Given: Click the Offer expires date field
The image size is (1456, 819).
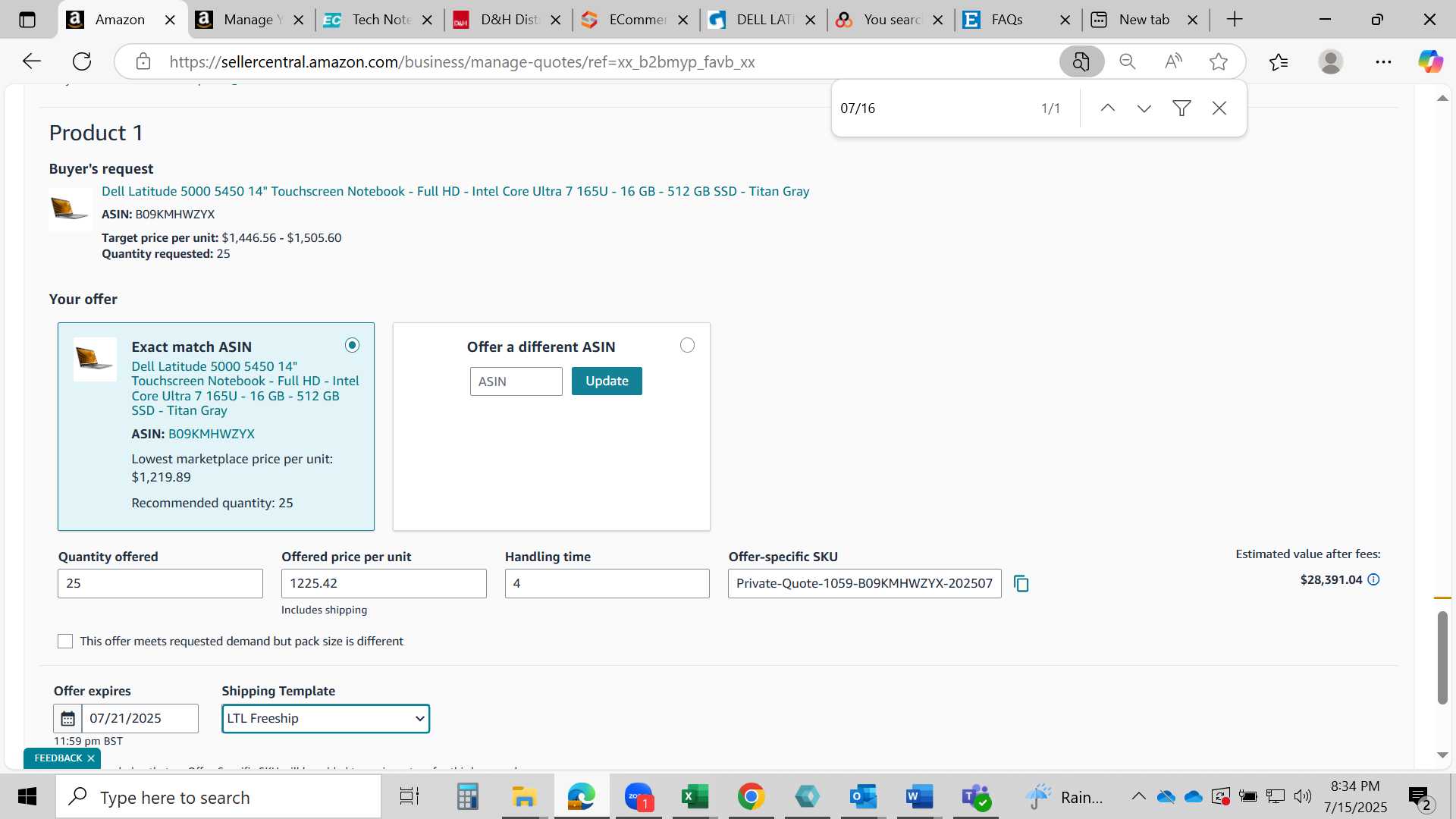Looking at the screenshot, I should [x=140, y=718].
